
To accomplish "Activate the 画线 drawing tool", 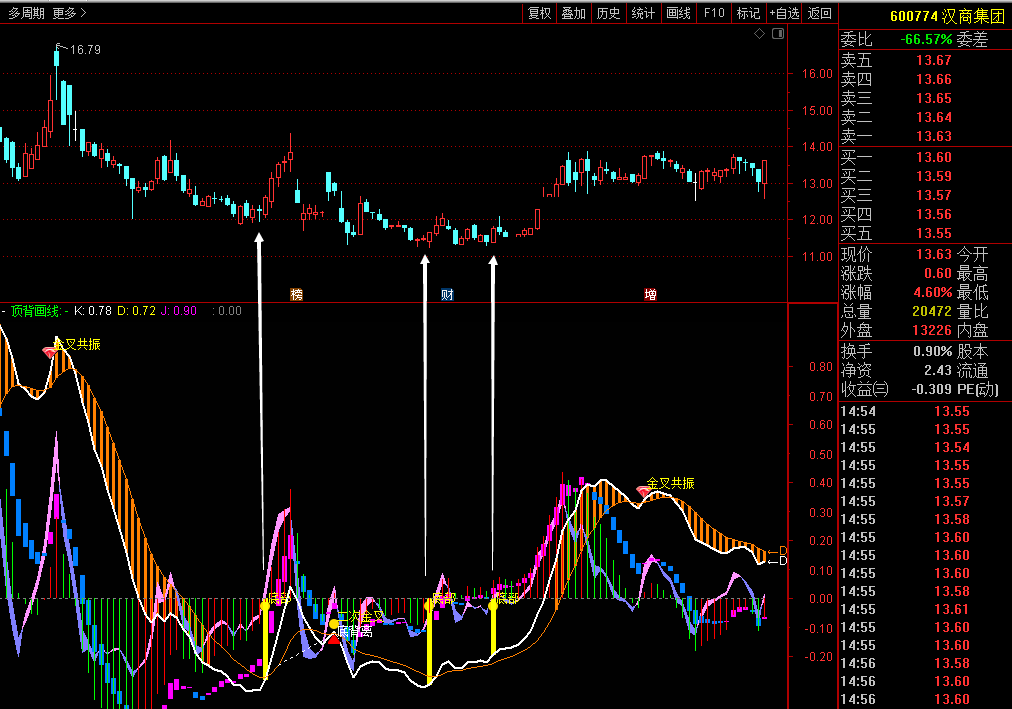I will pos(678,13).
